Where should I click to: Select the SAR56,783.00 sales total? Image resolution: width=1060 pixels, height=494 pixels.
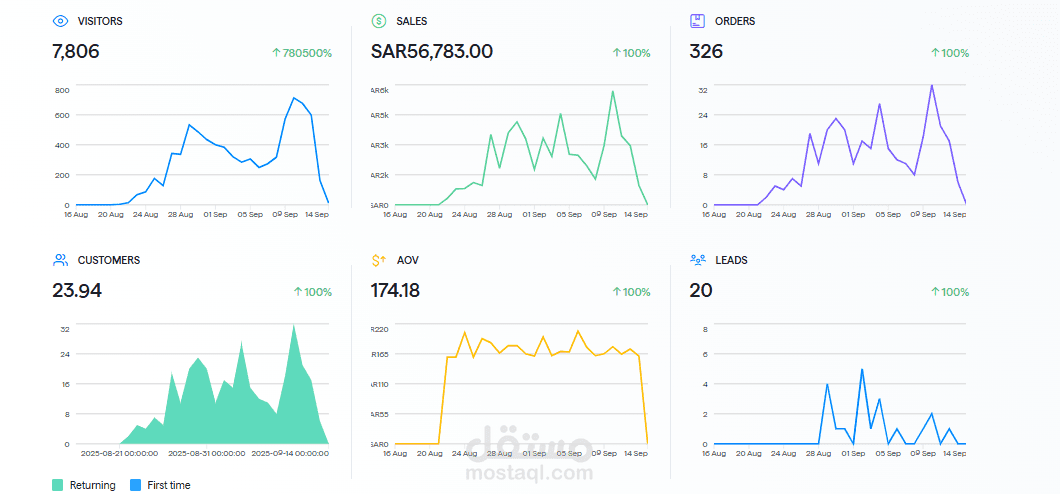[x=431, y=52]
